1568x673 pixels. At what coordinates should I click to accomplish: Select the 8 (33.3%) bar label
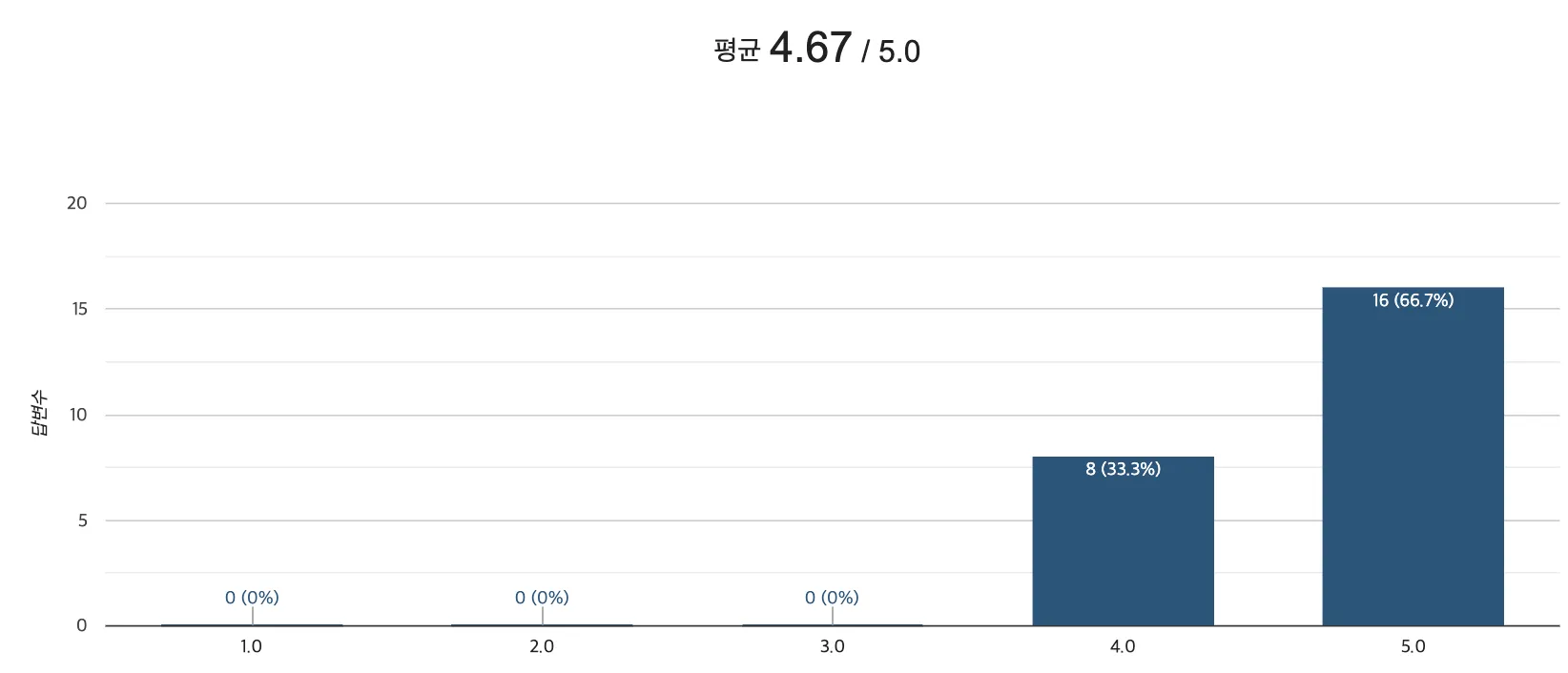click(x=1123, y=469)
